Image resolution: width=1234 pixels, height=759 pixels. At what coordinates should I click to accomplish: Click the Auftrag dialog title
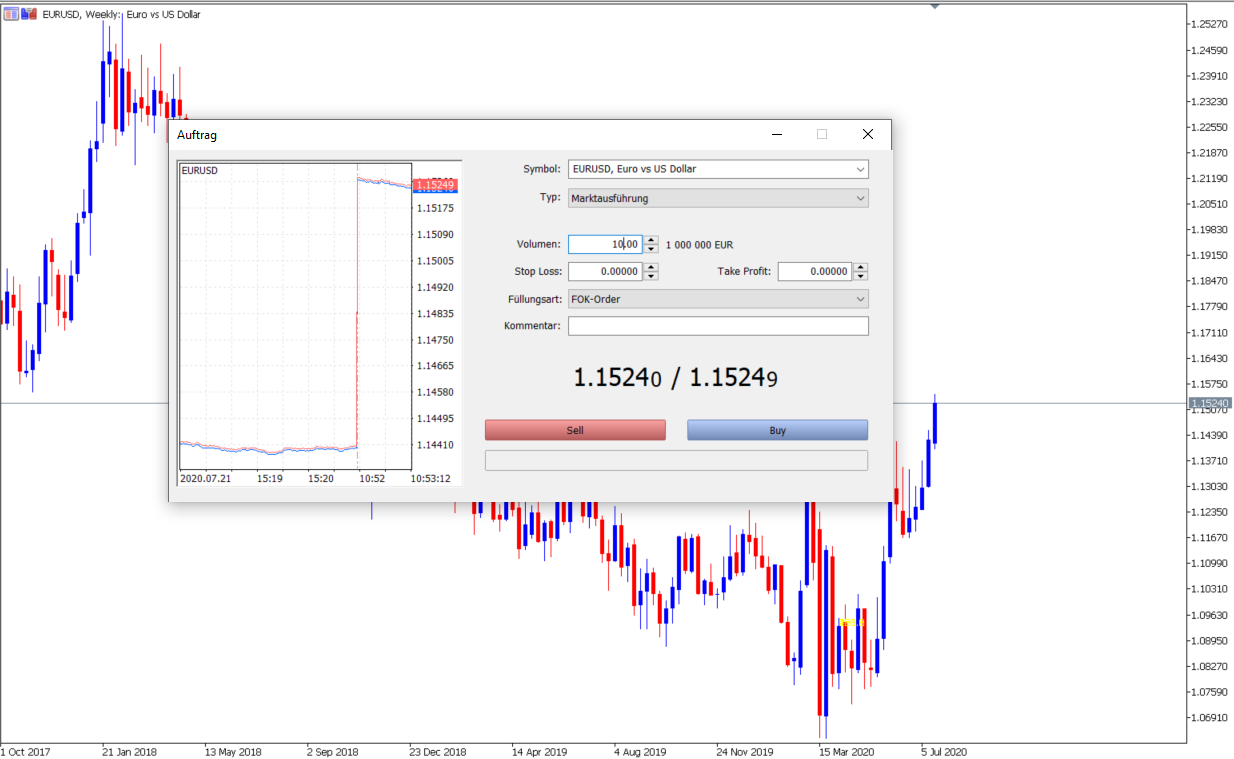(x=197, y=135)
